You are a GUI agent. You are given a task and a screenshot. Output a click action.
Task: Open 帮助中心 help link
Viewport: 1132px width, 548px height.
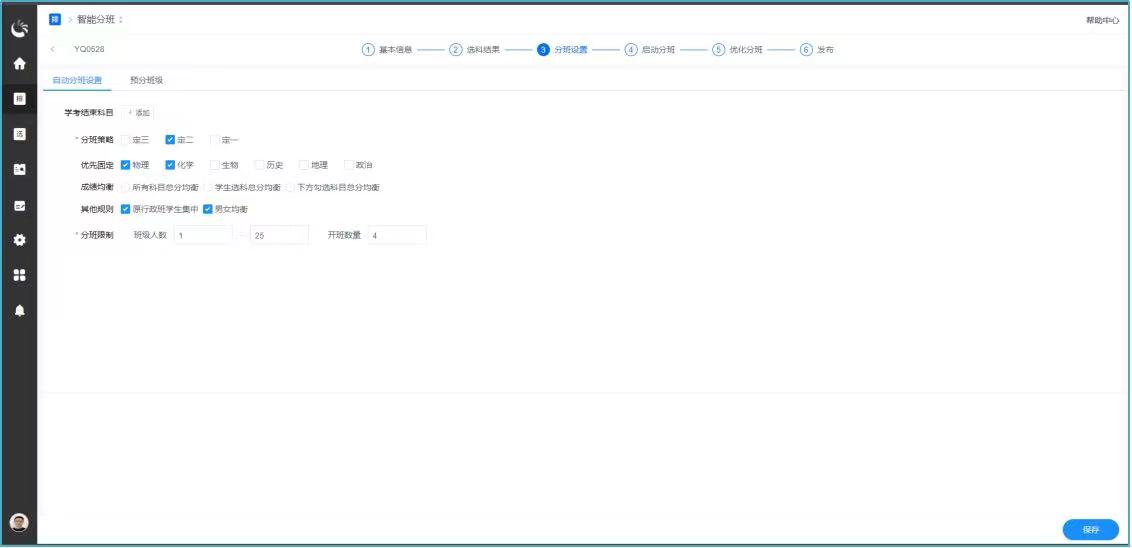tap(1102, 20)
